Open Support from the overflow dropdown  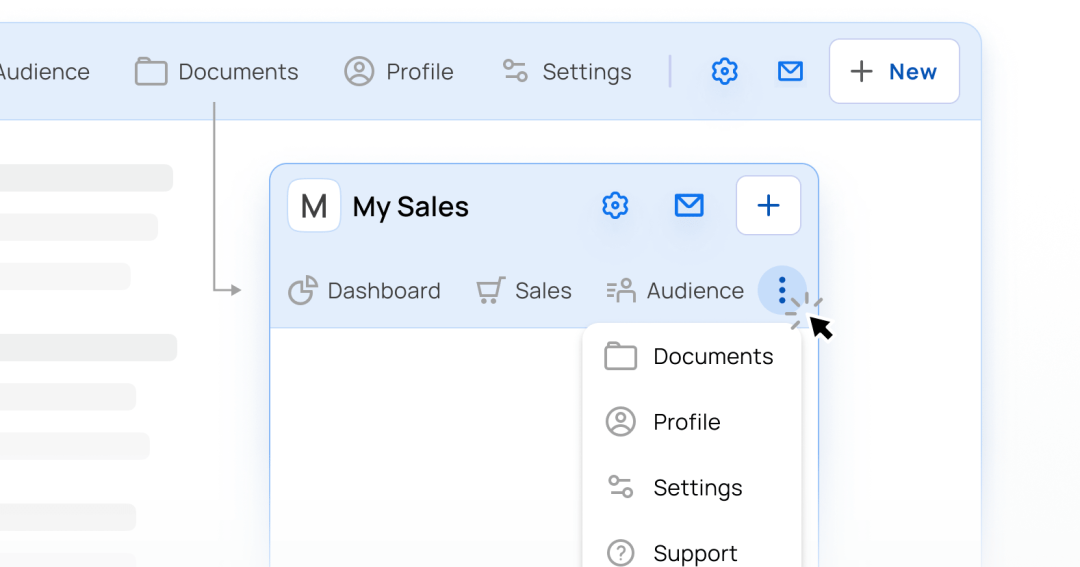pos(692,553)
